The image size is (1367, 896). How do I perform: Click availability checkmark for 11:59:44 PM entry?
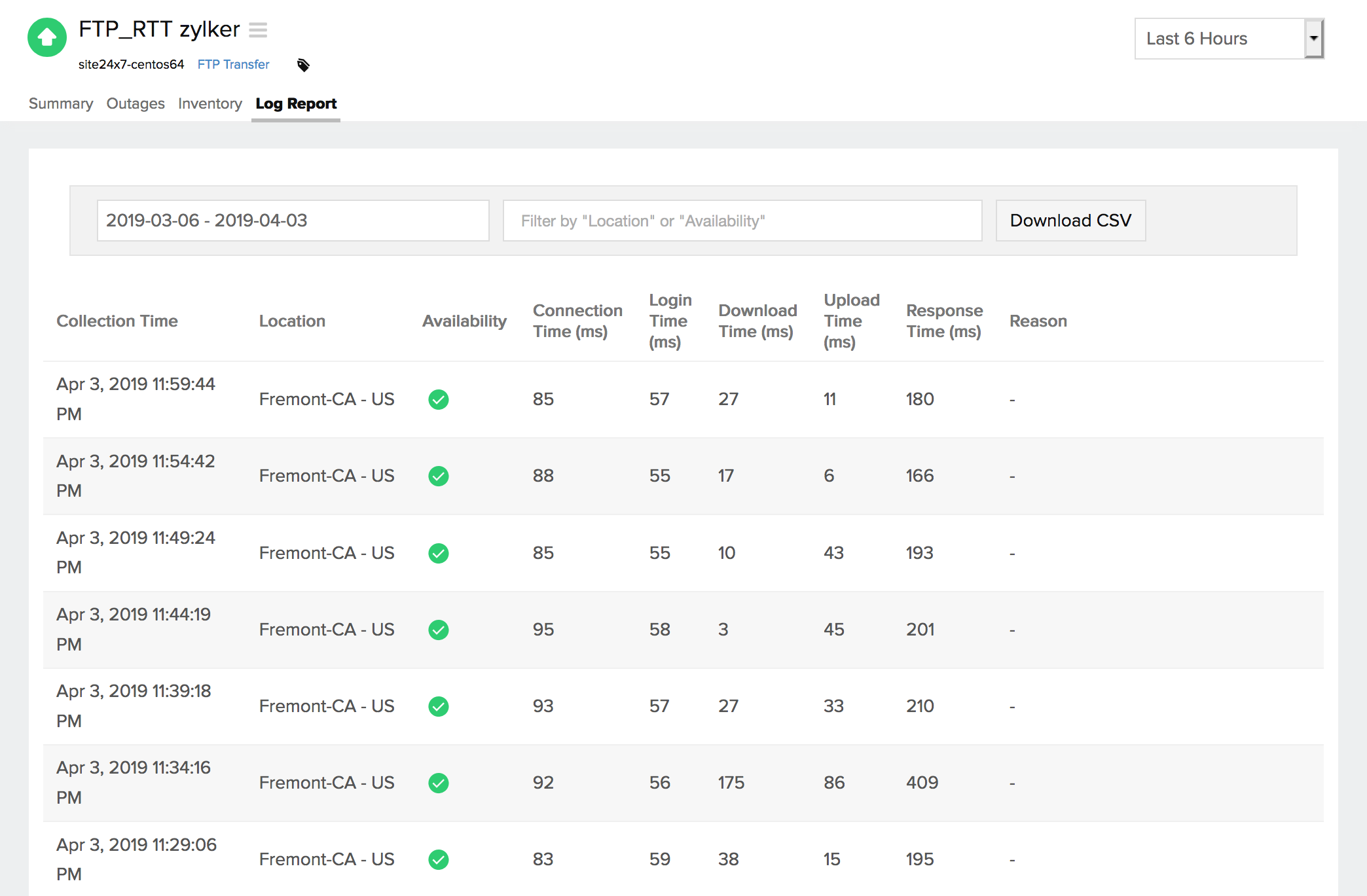point(438,399)
